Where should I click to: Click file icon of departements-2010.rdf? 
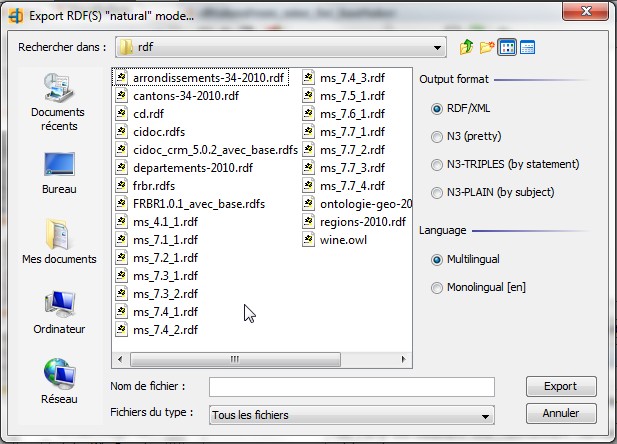click(122, 167)
